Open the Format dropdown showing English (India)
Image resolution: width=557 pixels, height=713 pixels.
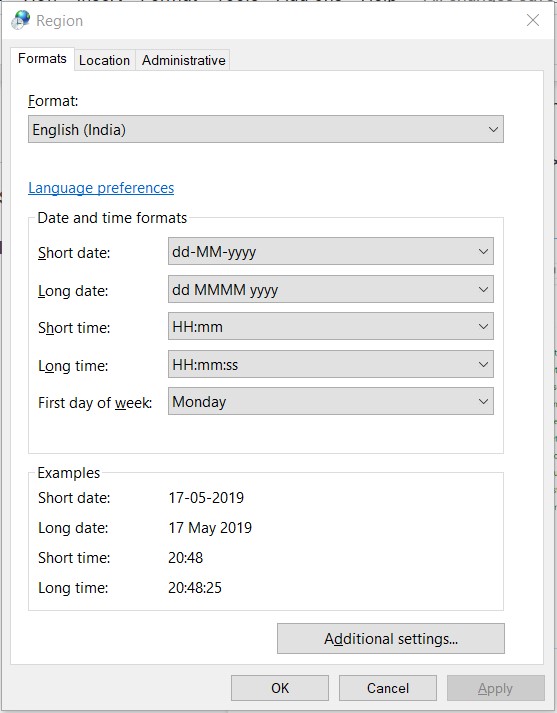(266, 129)
